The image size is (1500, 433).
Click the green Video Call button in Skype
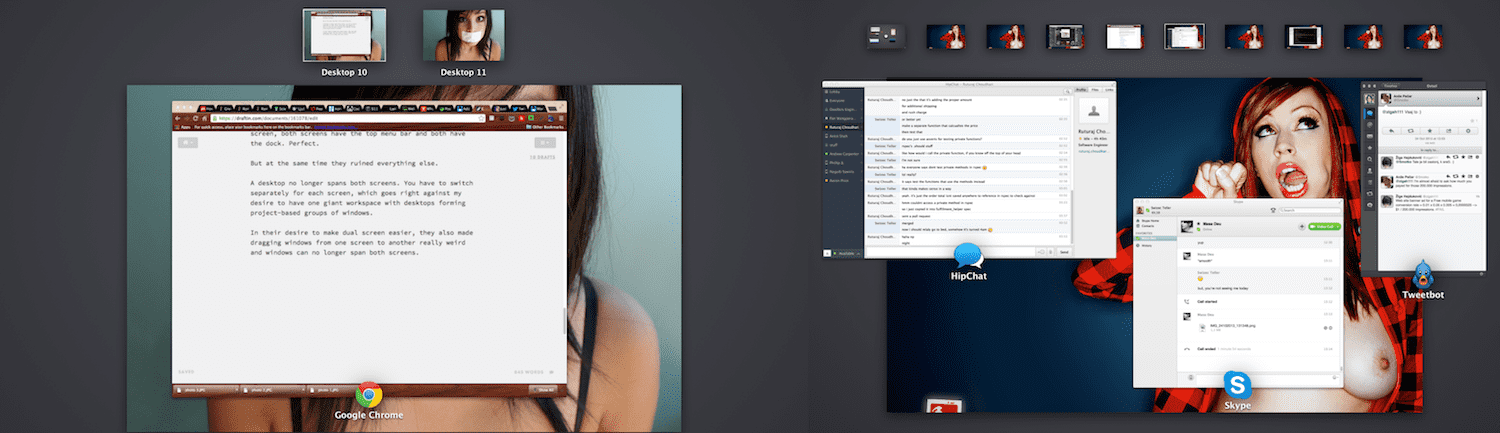coord(1324,227)
